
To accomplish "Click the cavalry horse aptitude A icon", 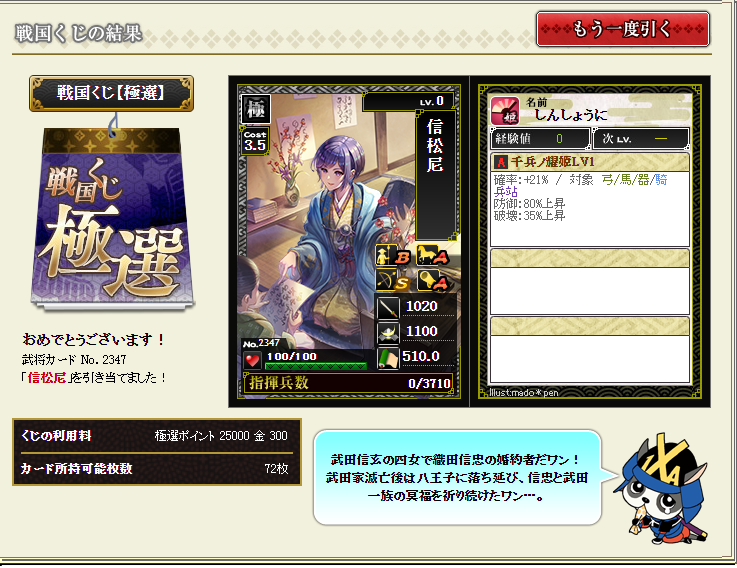I will click(433, 256).
